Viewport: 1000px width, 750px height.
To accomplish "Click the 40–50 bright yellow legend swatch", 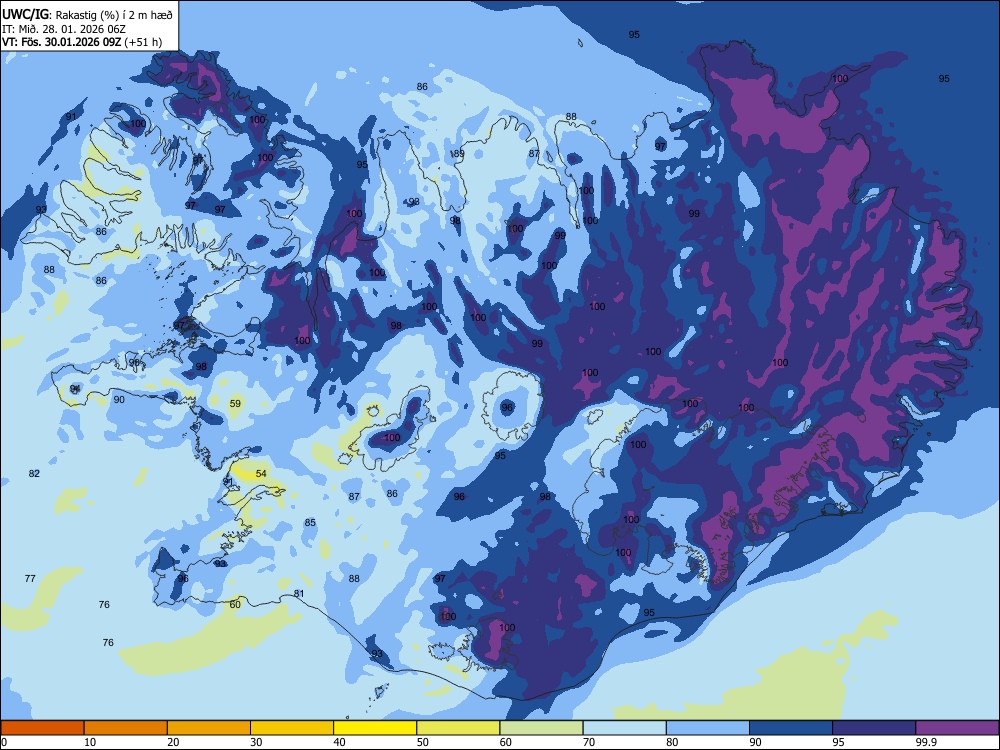I will tap(375, 728).
